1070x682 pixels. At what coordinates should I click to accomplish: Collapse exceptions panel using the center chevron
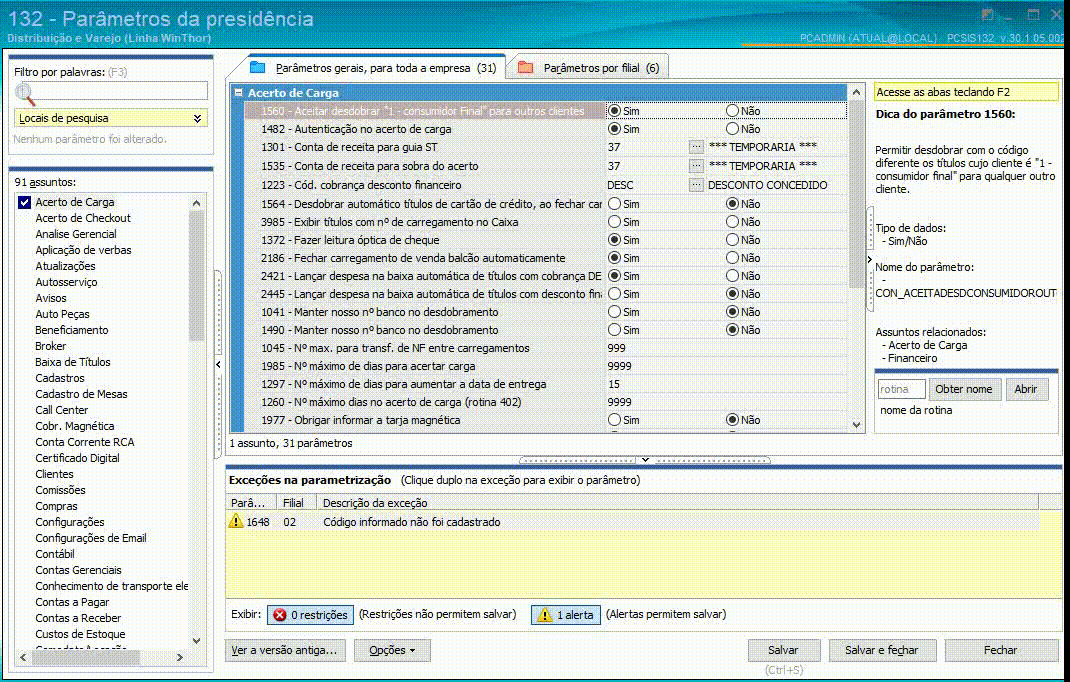[645, 460]
